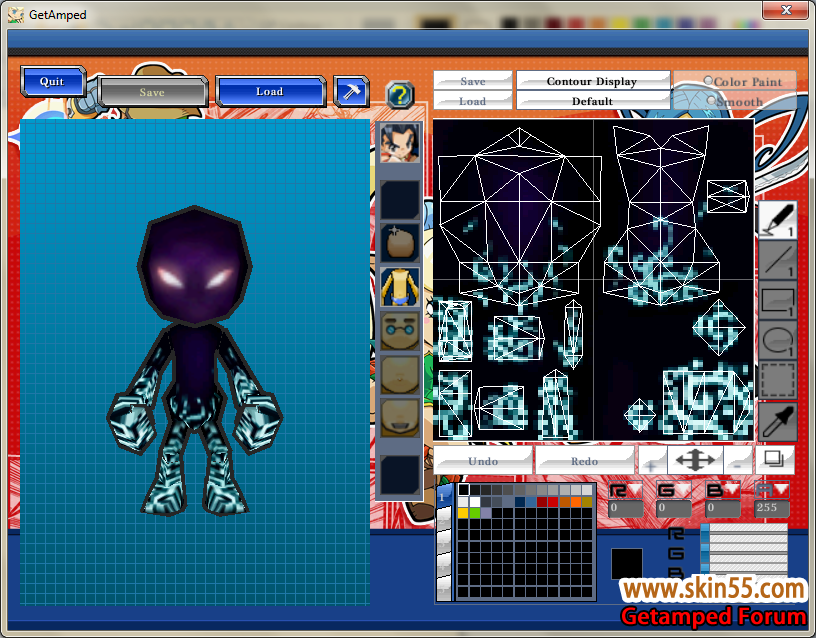
Task: Open the B channel dropdown arrow
Action: pos(732,490)
